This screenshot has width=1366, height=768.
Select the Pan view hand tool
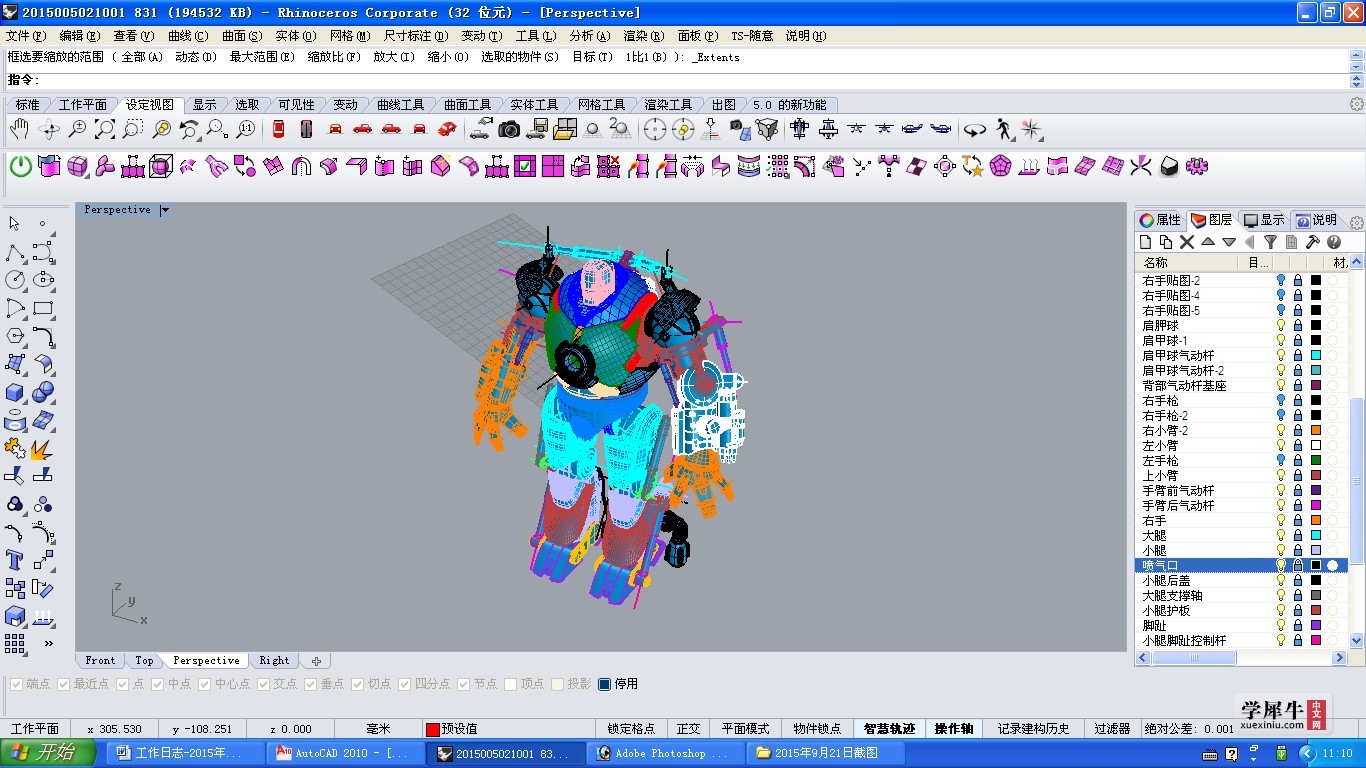(x=19, y=129)
